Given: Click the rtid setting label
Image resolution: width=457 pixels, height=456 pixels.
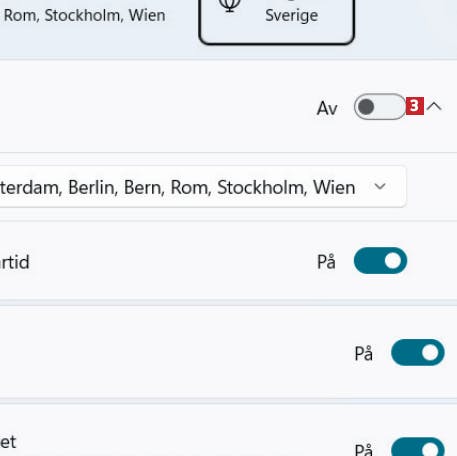Looking at the screenshot, I should [x=14, y=262].
